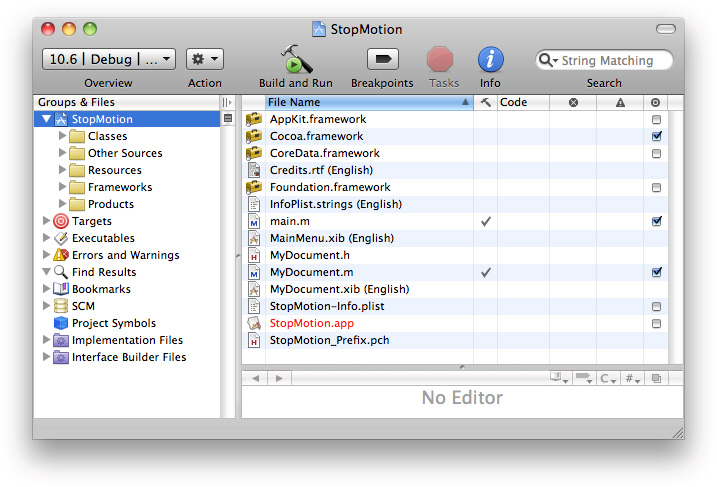
Task: Select InfoPlist.strings (English) file row
Action: click(455, 204)
